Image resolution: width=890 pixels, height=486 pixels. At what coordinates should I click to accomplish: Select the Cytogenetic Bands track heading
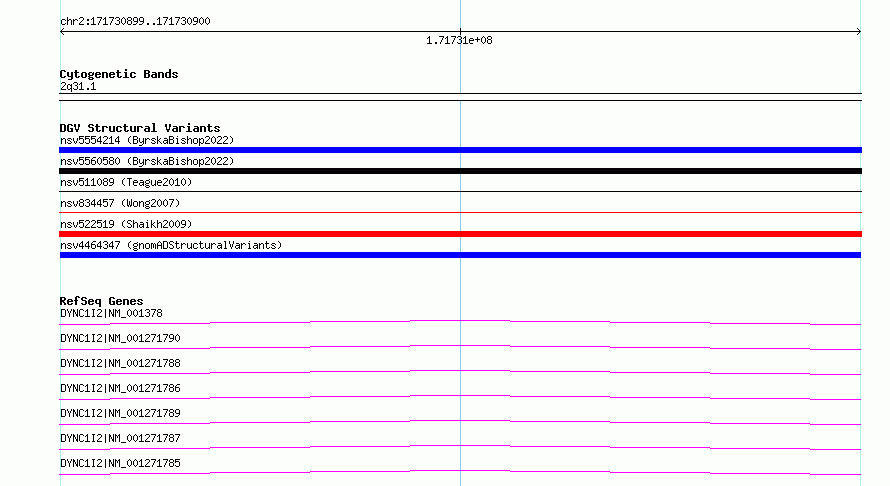(x=119, y=74)
